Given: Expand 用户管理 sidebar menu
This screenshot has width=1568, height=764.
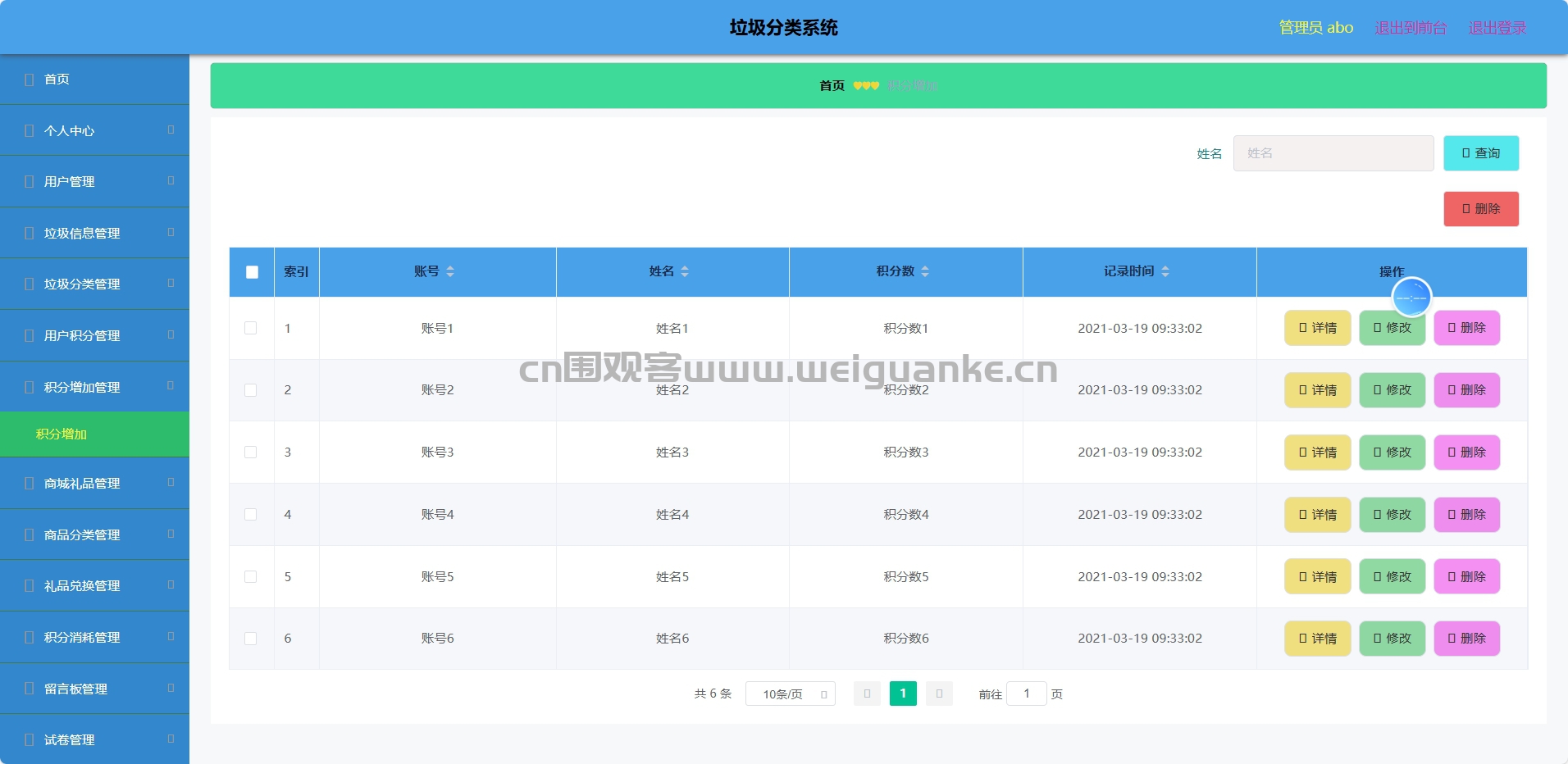Looking at the screenshot, I should point(94,181).
